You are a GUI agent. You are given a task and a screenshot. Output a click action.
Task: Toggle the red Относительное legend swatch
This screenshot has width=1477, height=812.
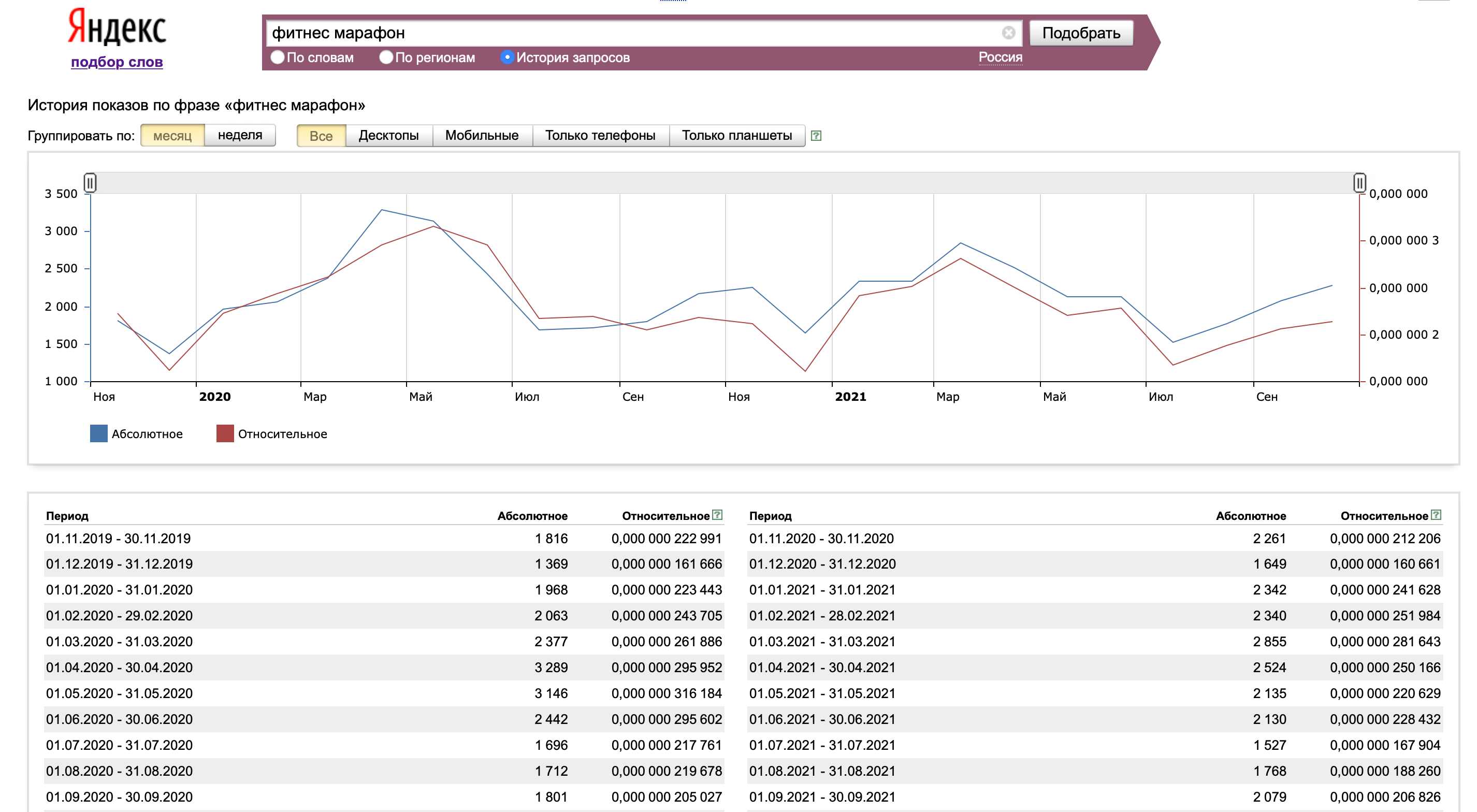pos(225,433)
